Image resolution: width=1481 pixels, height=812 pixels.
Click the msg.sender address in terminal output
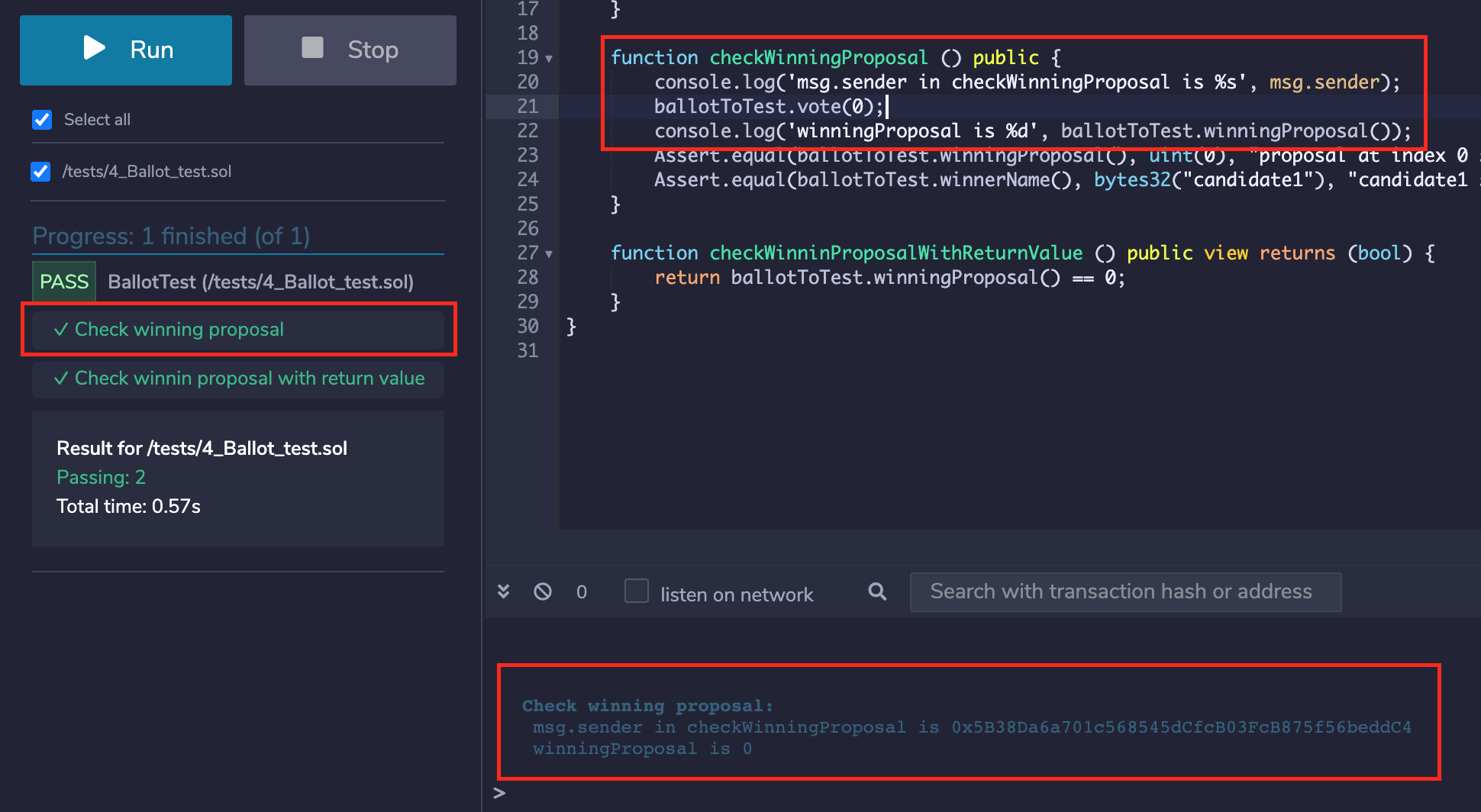[x=1181, y=727]
